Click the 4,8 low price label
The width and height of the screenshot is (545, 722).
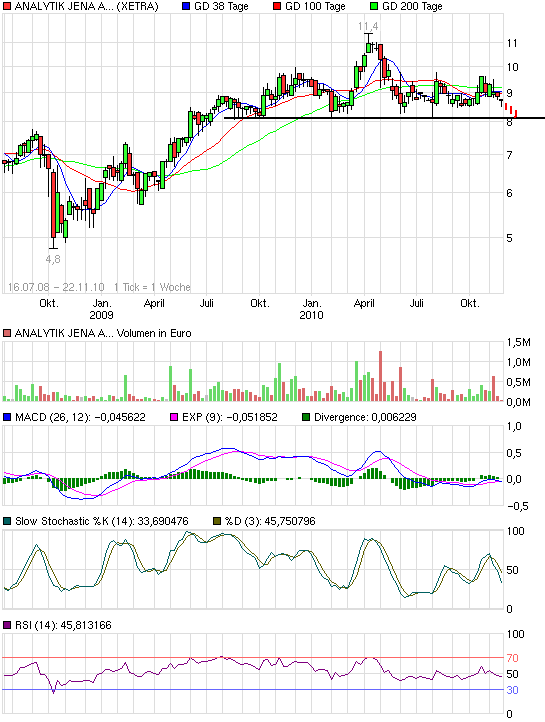coord(53,259)
